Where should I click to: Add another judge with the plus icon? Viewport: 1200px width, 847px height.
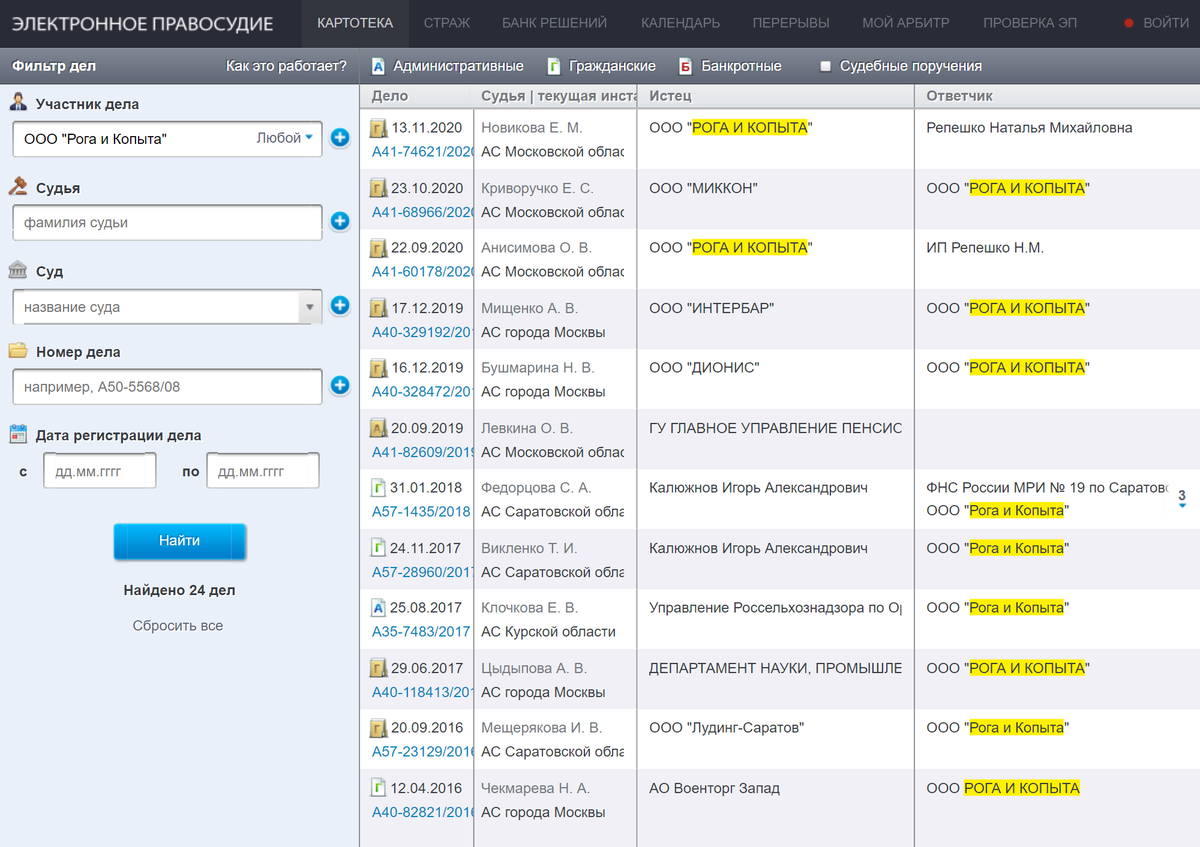pos(340,221)
